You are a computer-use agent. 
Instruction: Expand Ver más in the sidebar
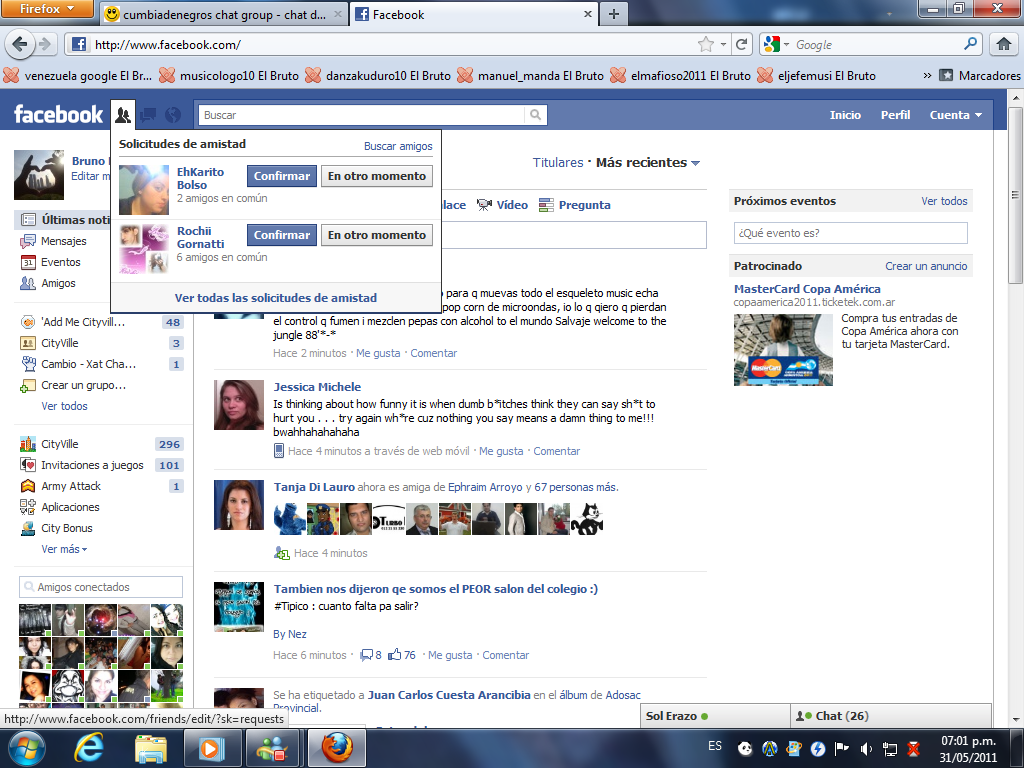coord(64,549)
